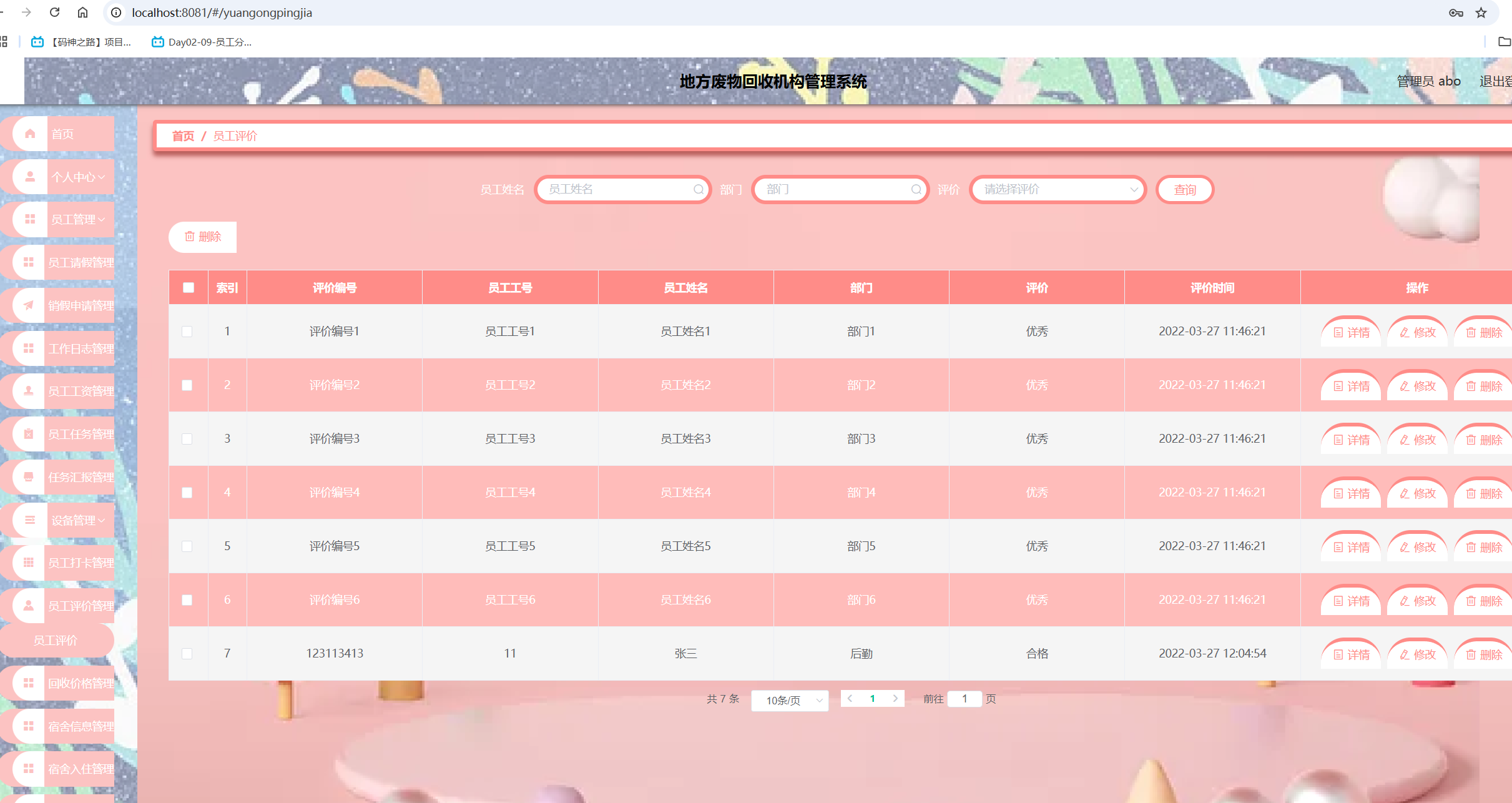Click the home icon in sidebar
The width and height of the screenshot is (1512, 803).
30,134
